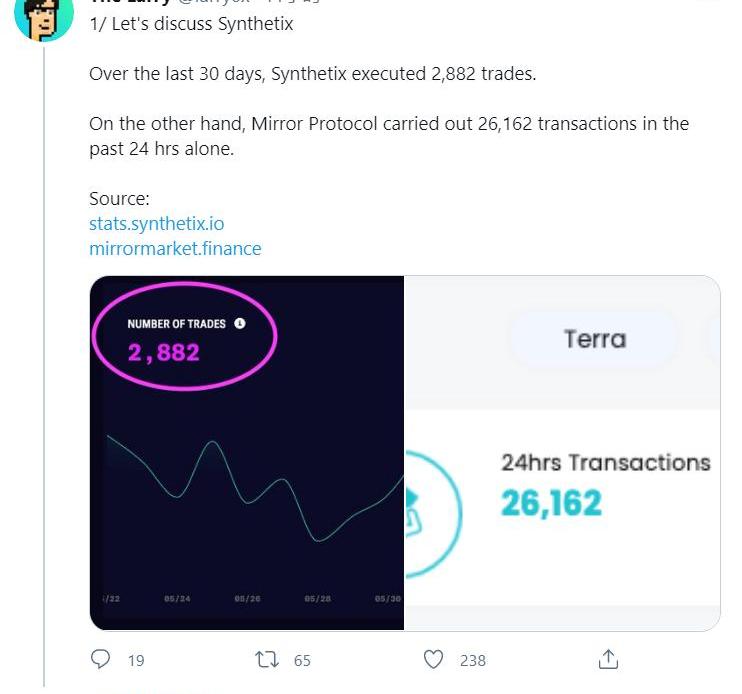Click the 26,162 transactions figure
The width and height of the screenshot is (742, 694).
click(551, 502)
